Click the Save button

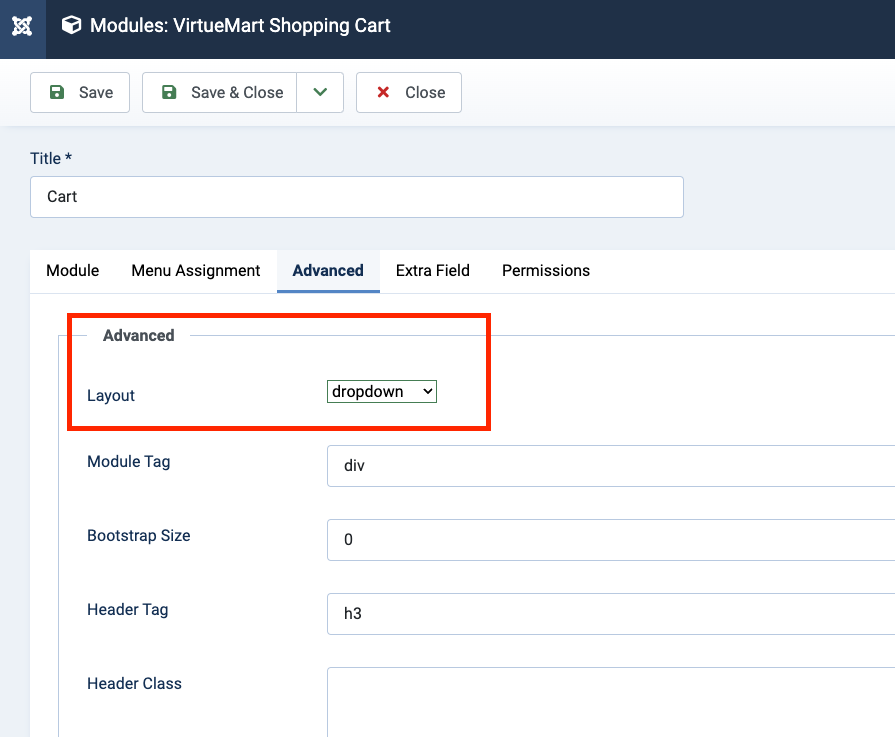pos(80,92)
